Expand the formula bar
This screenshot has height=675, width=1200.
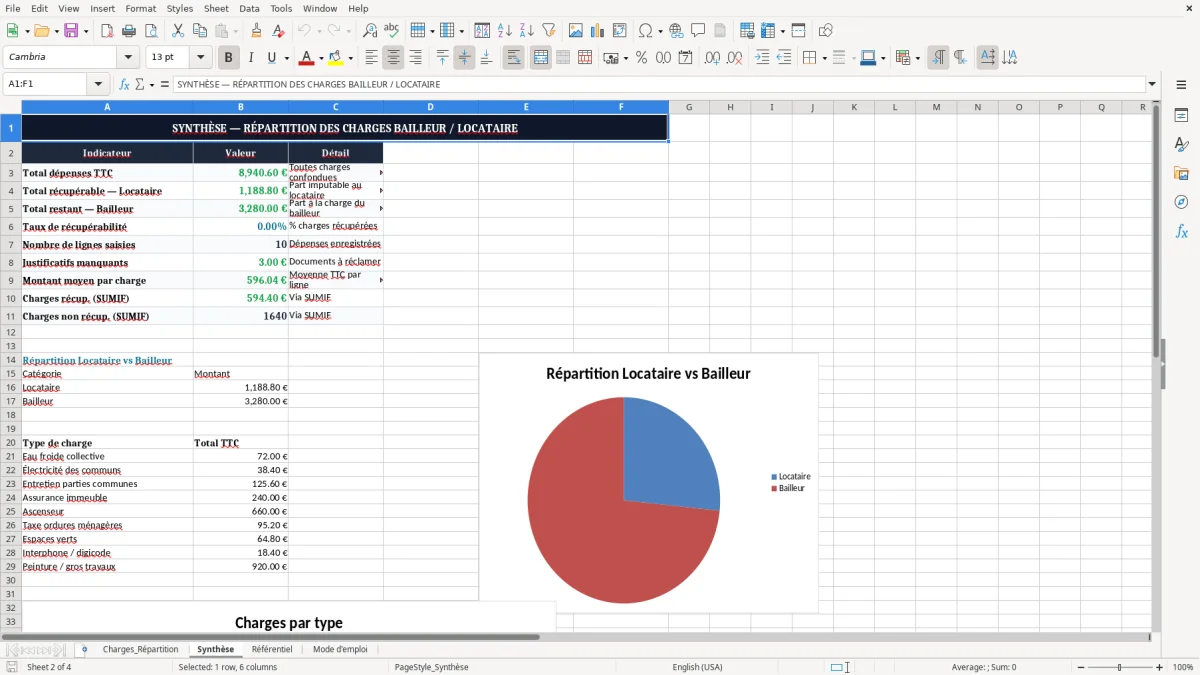tap(1152, 84)
